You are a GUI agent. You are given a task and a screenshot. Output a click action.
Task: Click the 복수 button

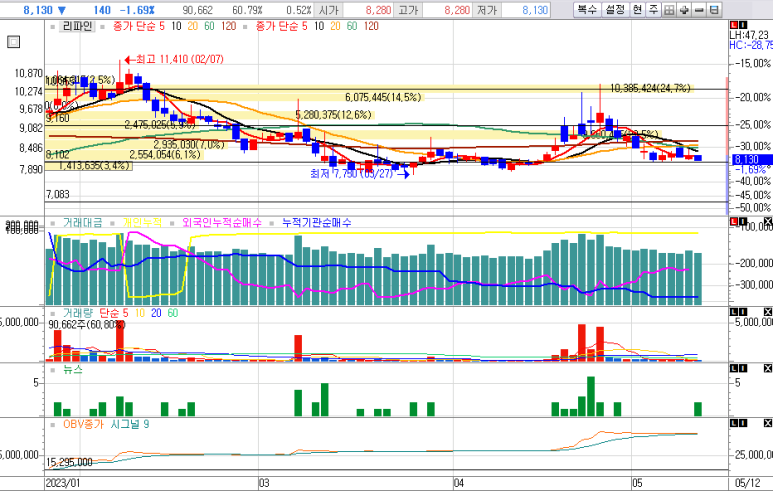pyautogui.click(x=587, y=10)
